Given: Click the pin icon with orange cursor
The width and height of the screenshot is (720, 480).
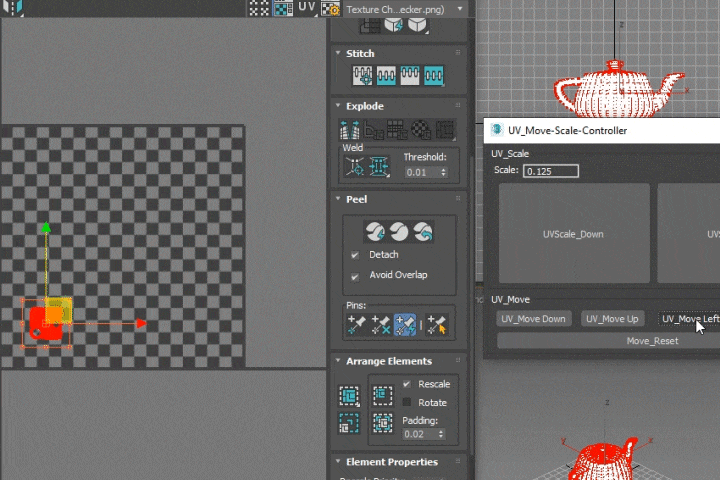Looking at the screenshot, I should (x=436, y=325).
